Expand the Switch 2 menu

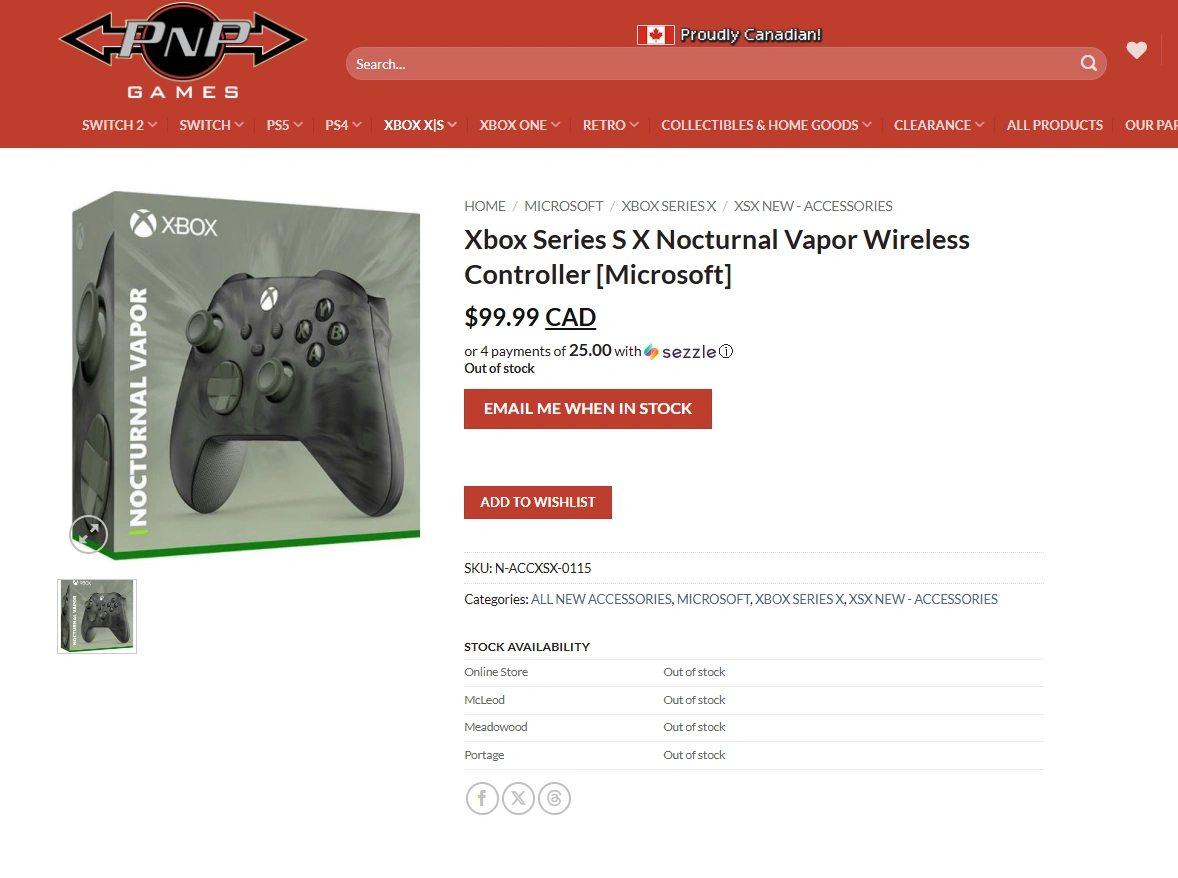pos(119,125)
